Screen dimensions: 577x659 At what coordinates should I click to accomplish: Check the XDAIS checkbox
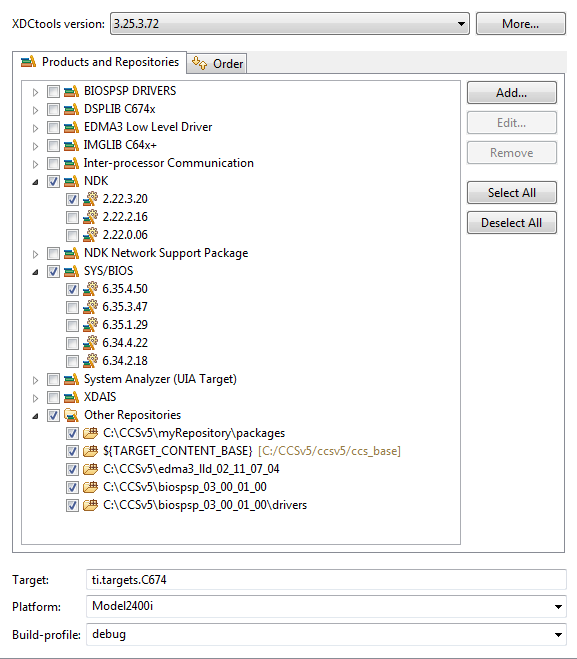click(x=53, y=397)
